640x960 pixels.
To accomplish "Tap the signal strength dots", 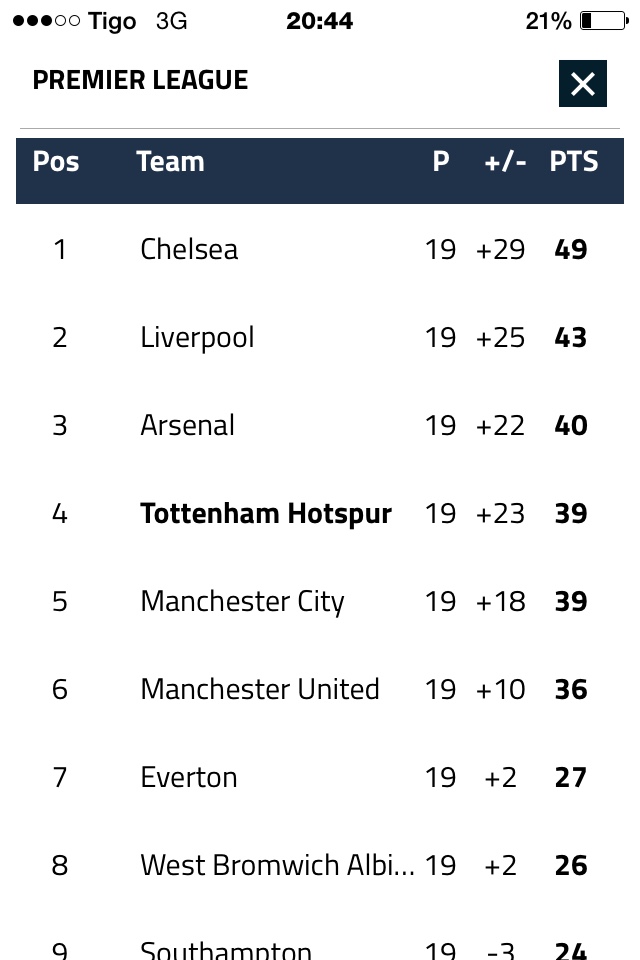I will (x=45, y=21).
